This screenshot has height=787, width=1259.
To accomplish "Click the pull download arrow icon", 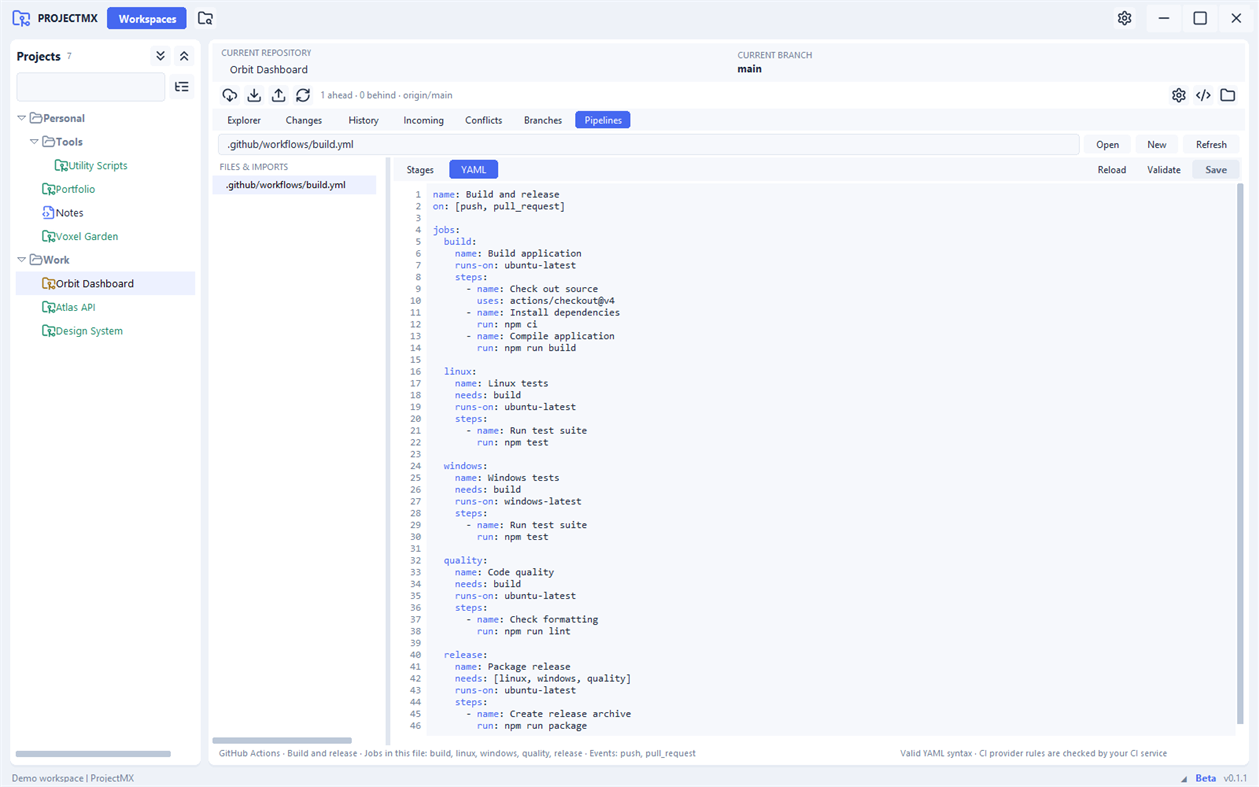I will coord(254,95).
